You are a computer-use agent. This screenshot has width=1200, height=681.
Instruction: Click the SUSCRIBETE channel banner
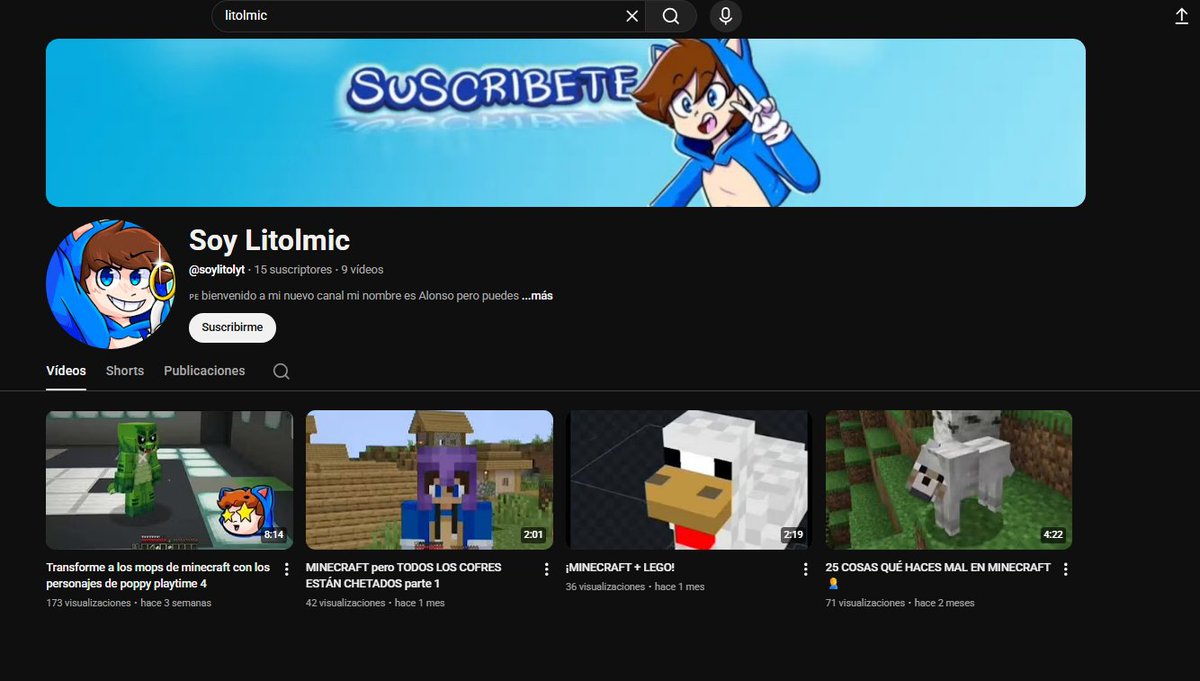tap(566, 123)
